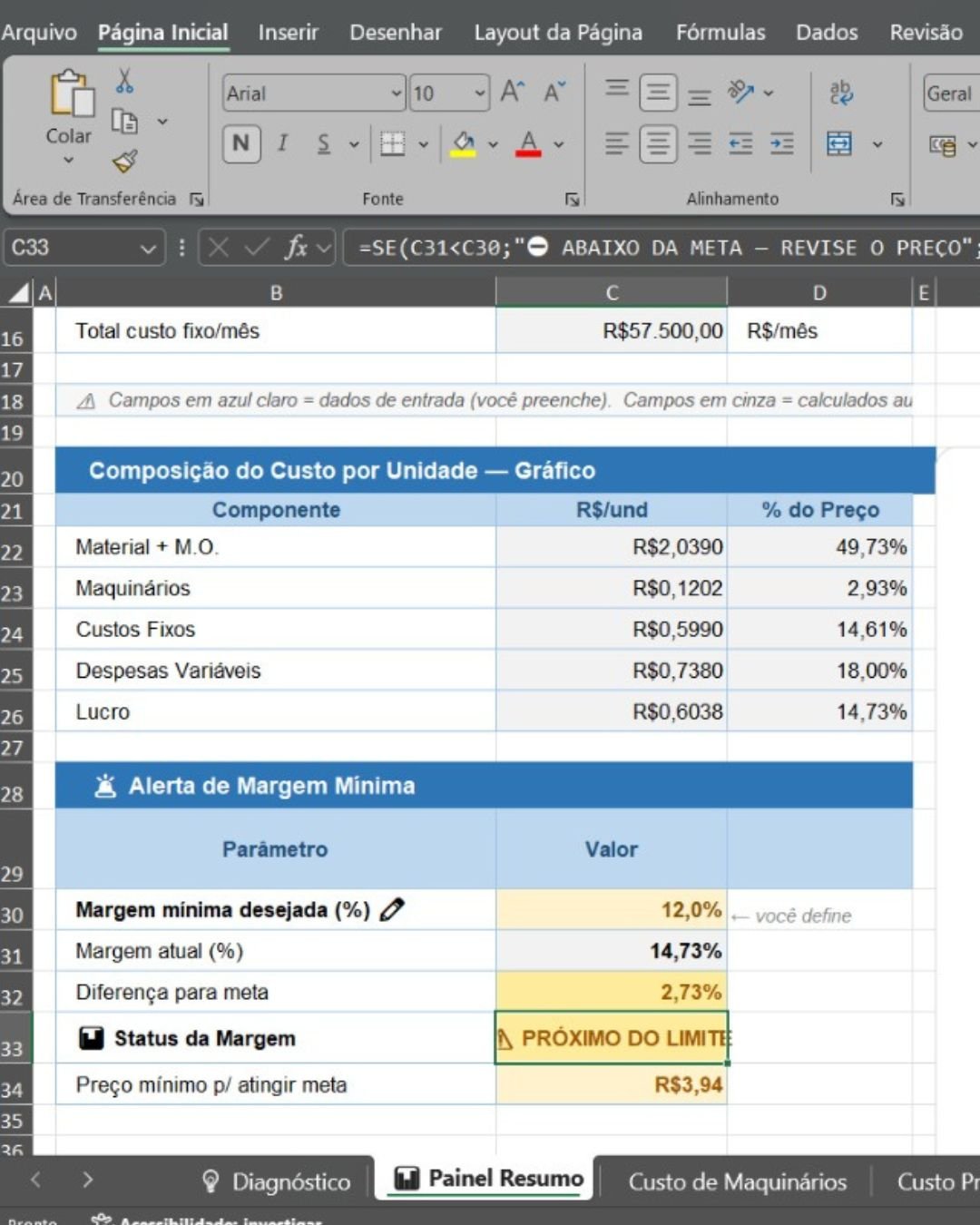Open Geral number format box
The image size is (980, 1225).
pyautogui.click(x=951, y=93)
